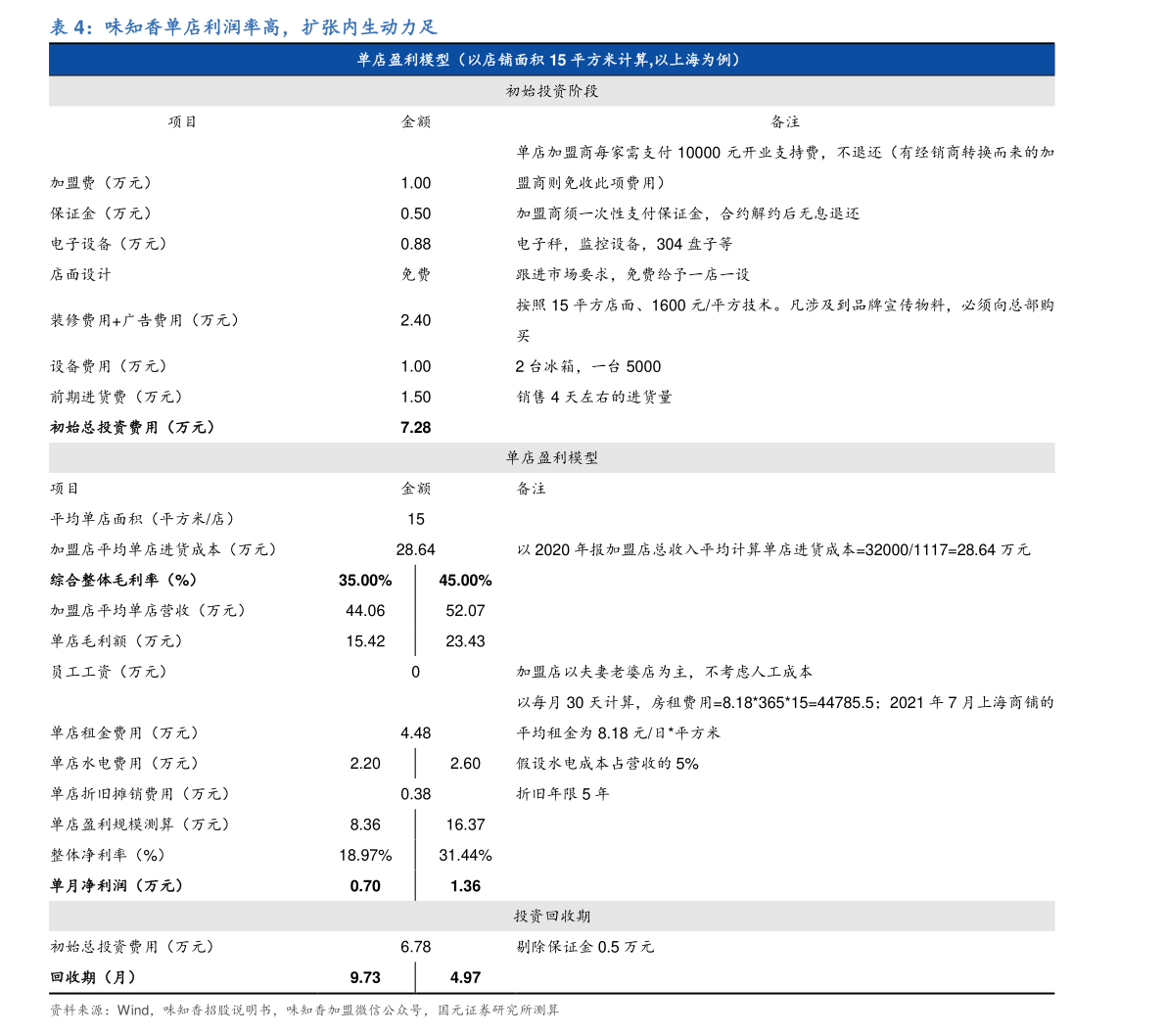
Task: Select the 7.28 total investment value
Action: (x=415, y=428)
